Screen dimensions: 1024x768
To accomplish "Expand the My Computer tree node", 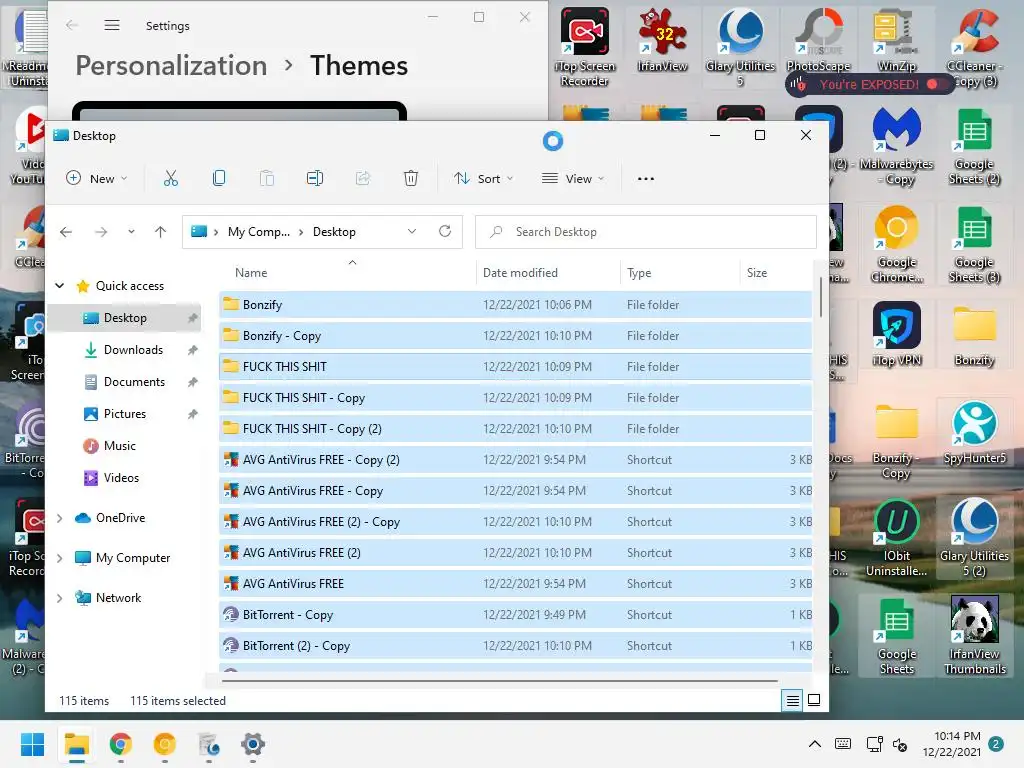I will tap(59, 558).
